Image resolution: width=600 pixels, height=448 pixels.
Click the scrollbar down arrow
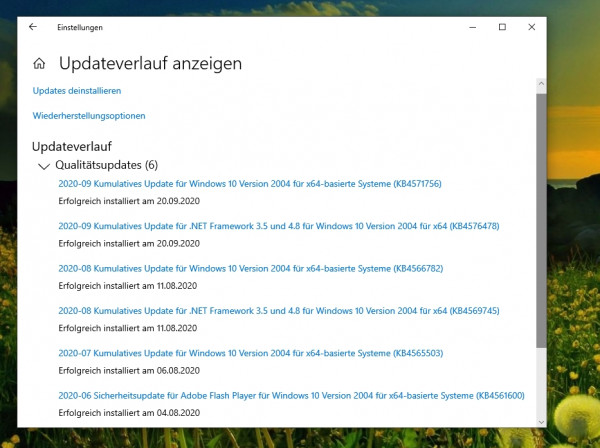pos(541,422)
